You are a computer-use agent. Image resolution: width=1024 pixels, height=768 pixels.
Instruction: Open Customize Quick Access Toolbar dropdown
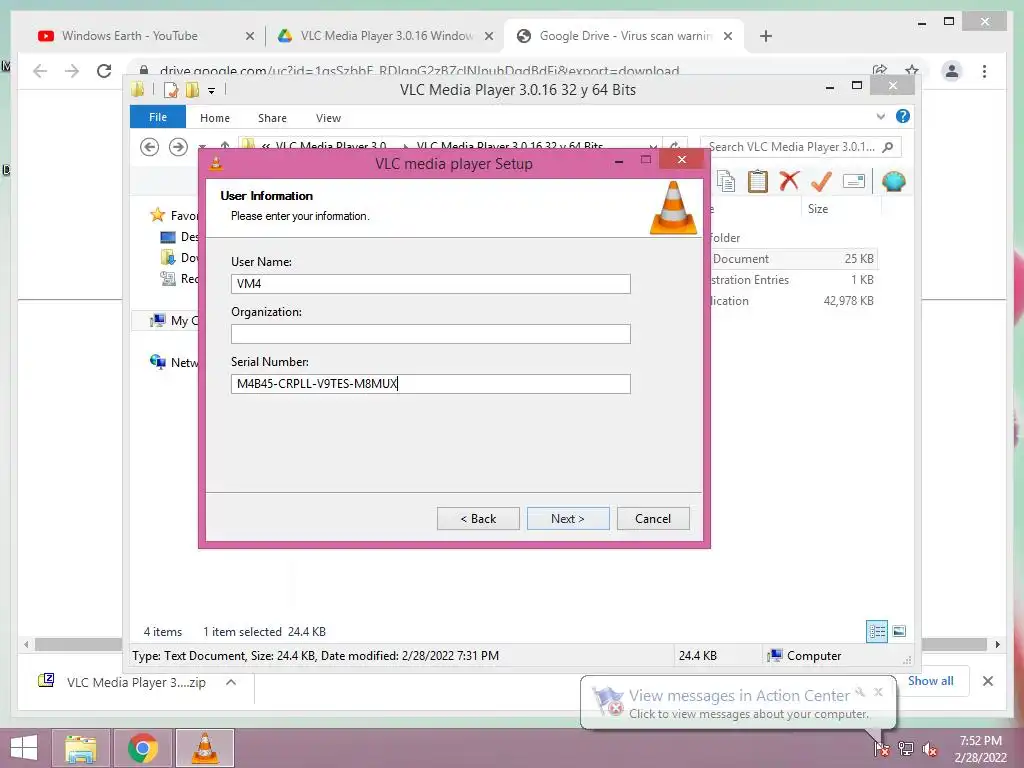pos(212,91)
